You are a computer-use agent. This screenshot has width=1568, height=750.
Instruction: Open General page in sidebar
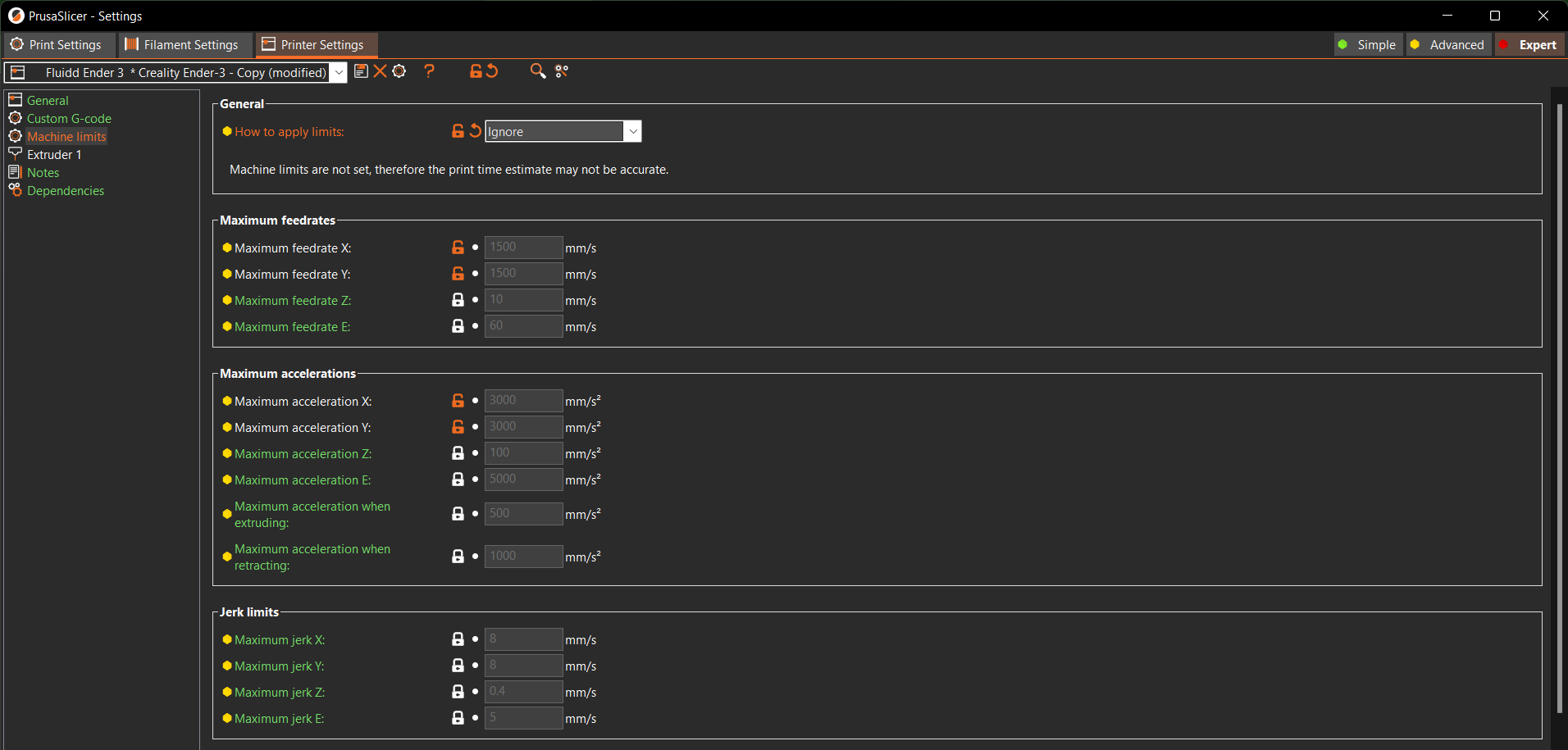[x=48, y=101]
